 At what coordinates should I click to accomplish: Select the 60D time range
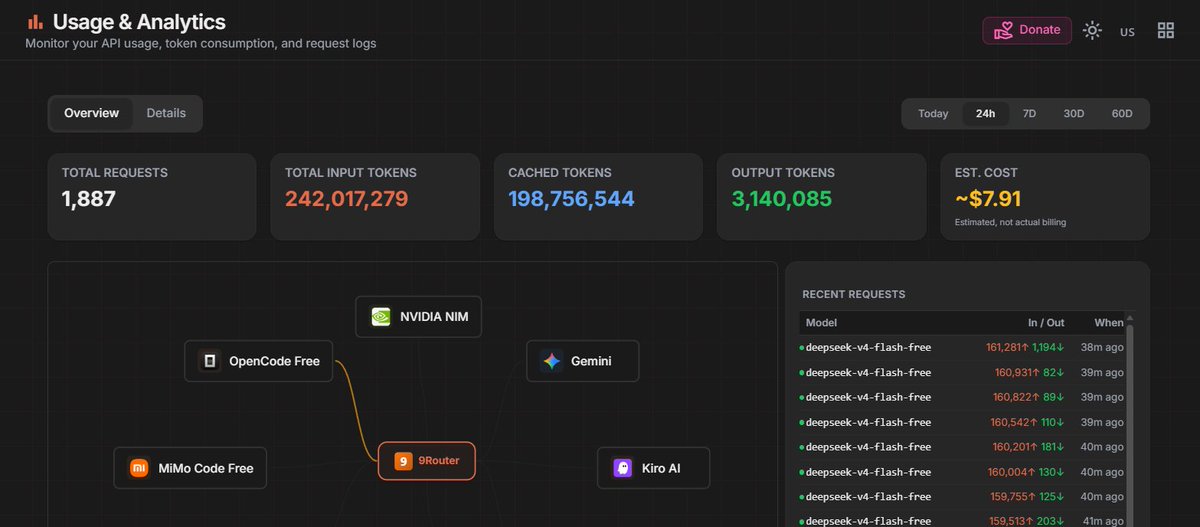(1122, 114)
